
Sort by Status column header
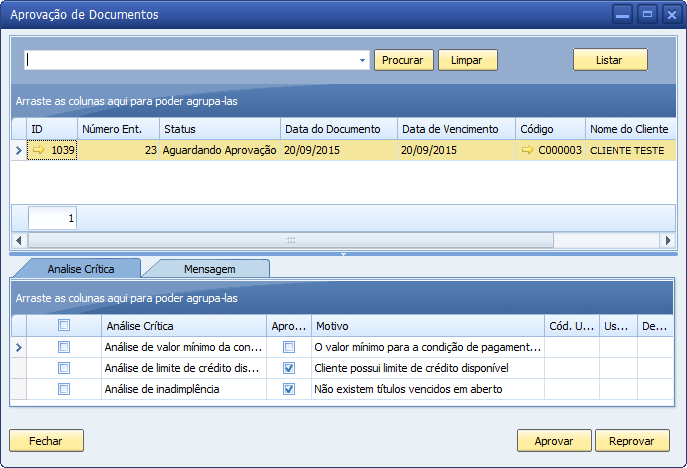coord(220,129)
